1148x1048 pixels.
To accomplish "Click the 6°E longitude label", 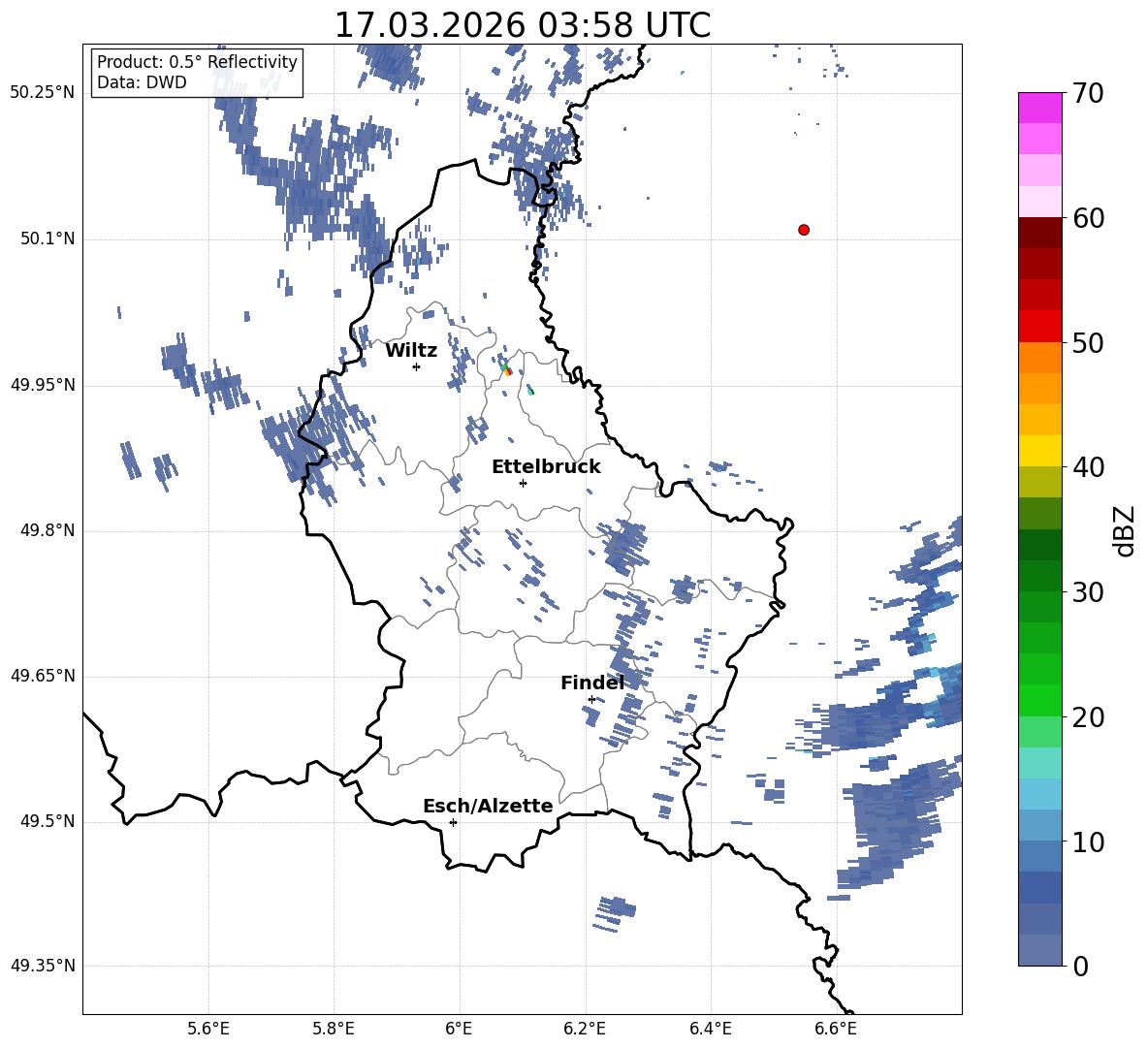I will point(459,1029).
